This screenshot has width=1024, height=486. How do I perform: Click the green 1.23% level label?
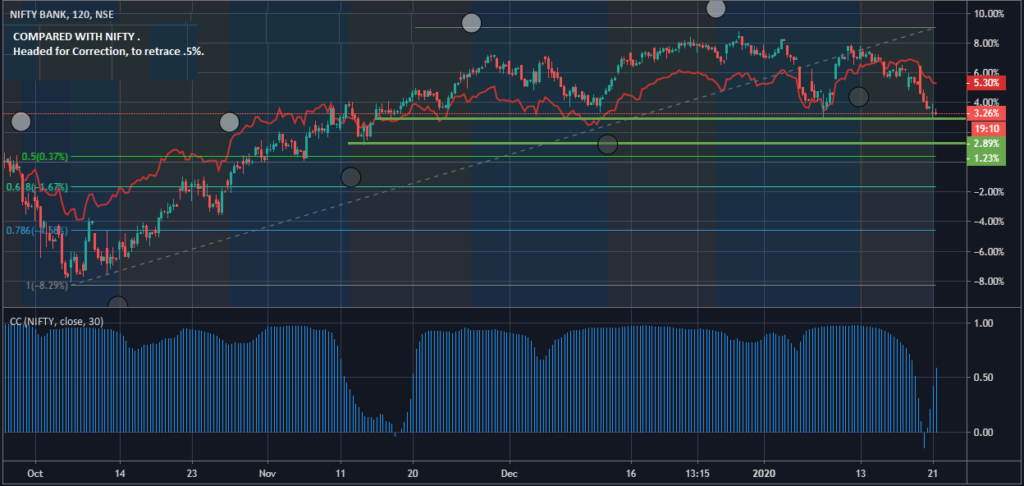pyautogui.click(x=986, y=157)
